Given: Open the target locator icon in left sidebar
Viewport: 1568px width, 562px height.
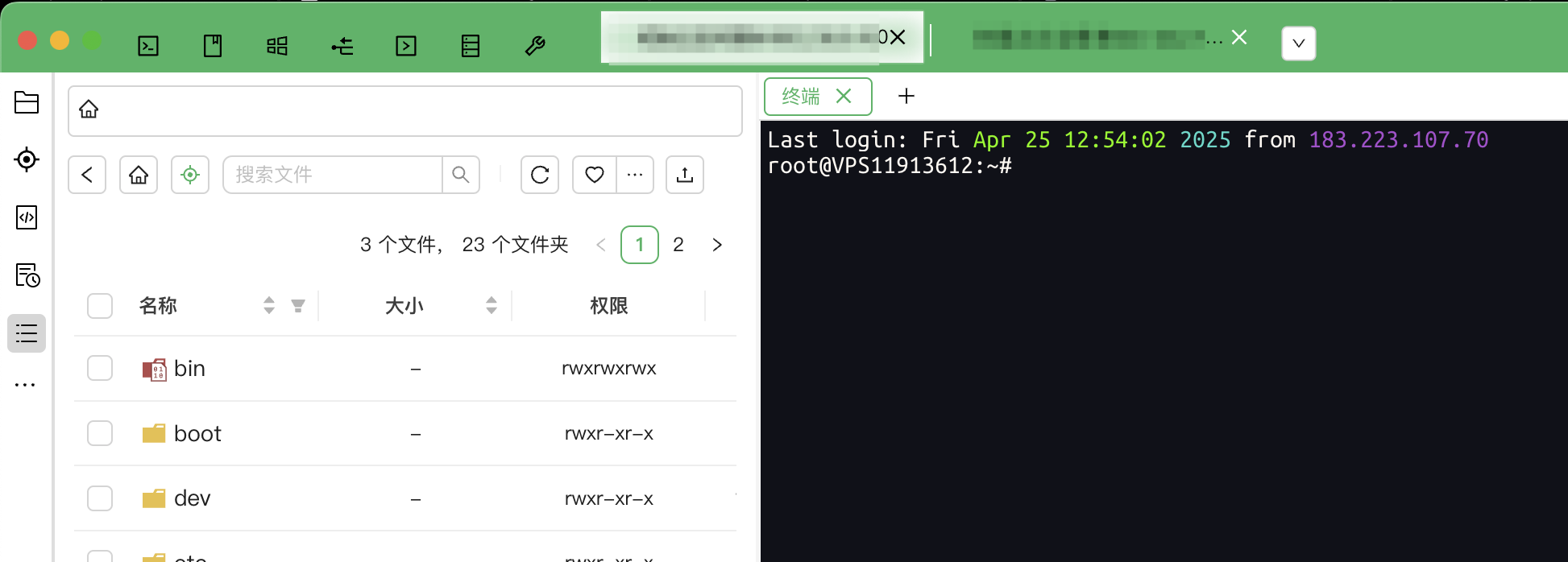Looking at the screenshot, I should [x=27, y=159].
